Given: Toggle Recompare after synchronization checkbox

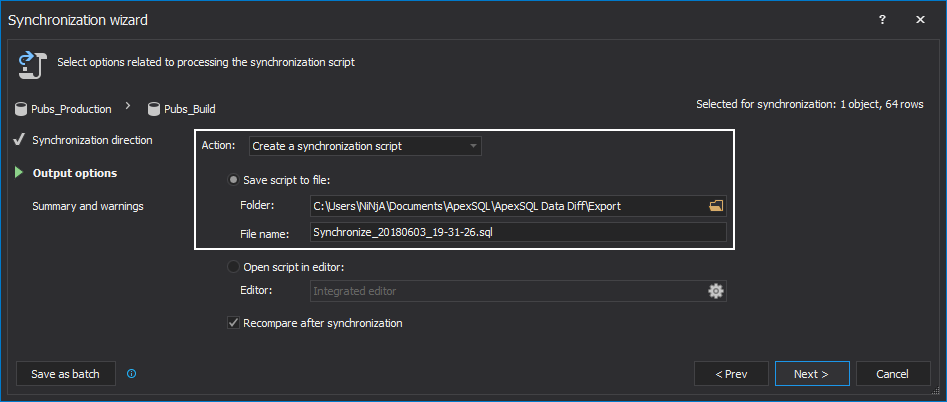Looking at the screenshot, I should (x=234, y=323).
